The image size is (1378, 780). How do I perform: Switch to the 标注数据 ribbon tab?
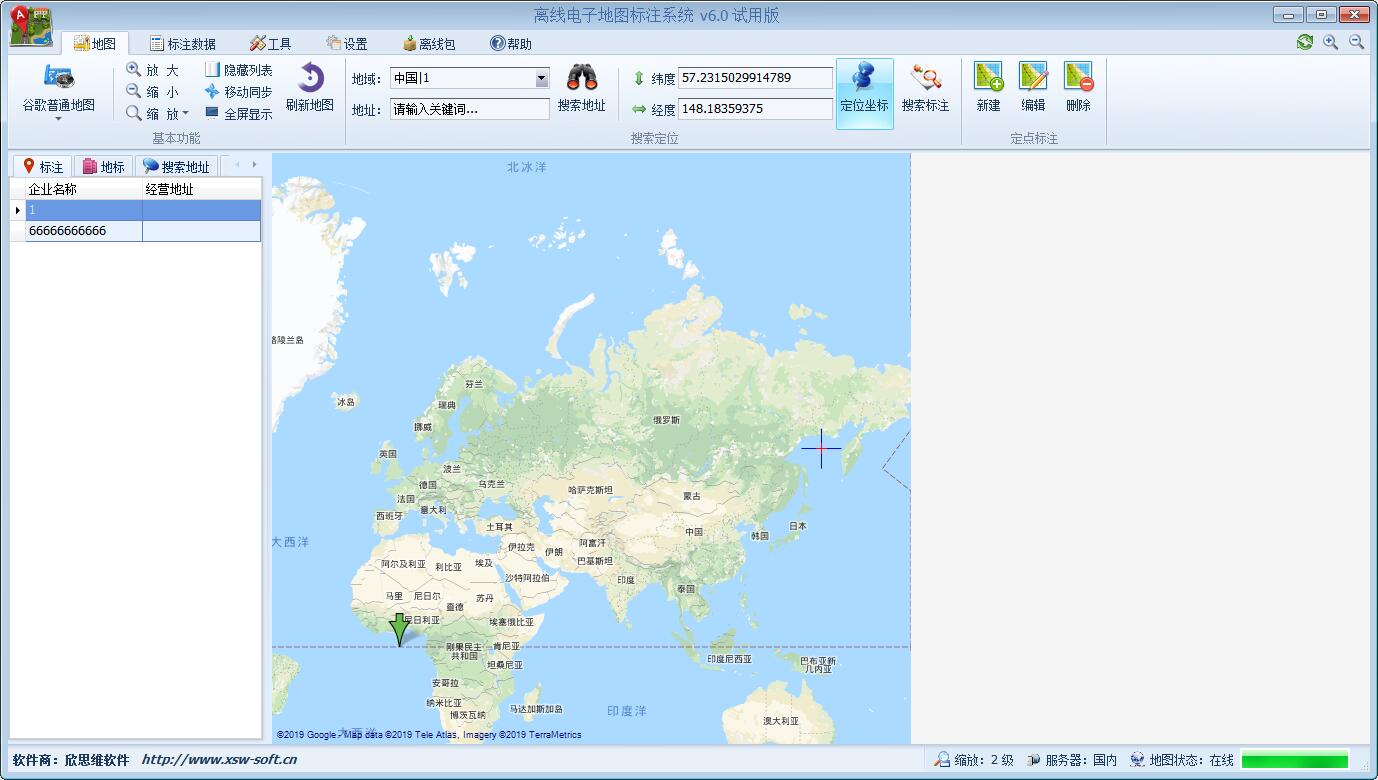point(183,44)
